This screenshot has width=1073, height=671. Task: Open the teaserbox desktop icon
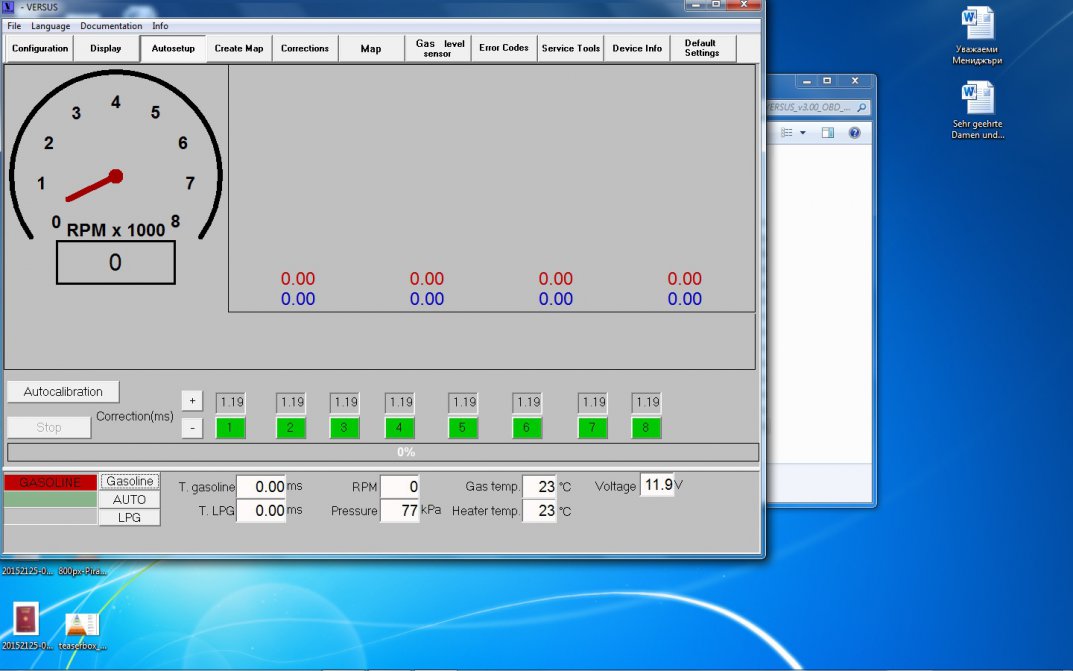click(x=81, y=624)
